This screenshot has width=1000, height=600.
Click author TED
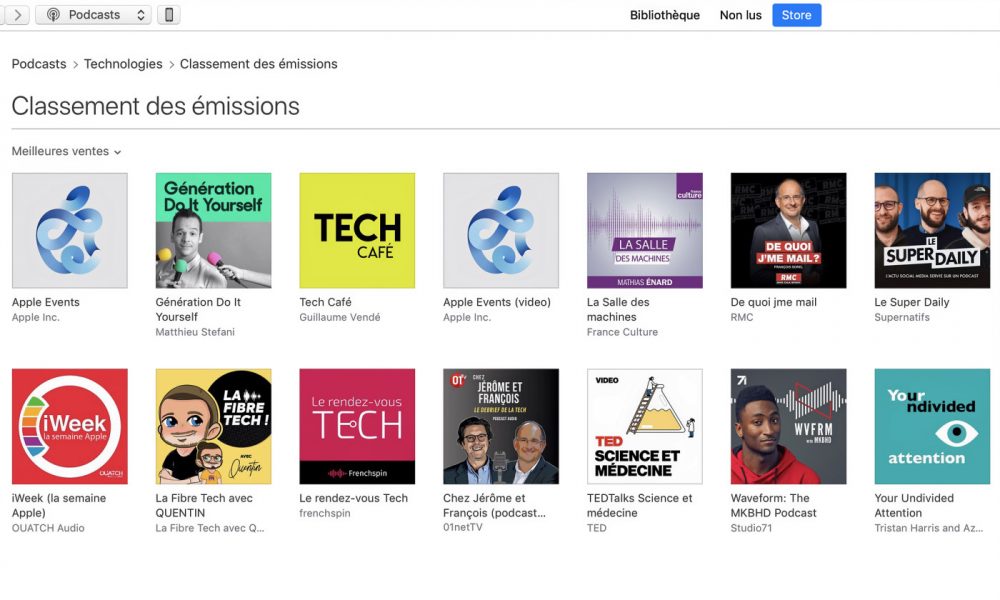[597, 528]
